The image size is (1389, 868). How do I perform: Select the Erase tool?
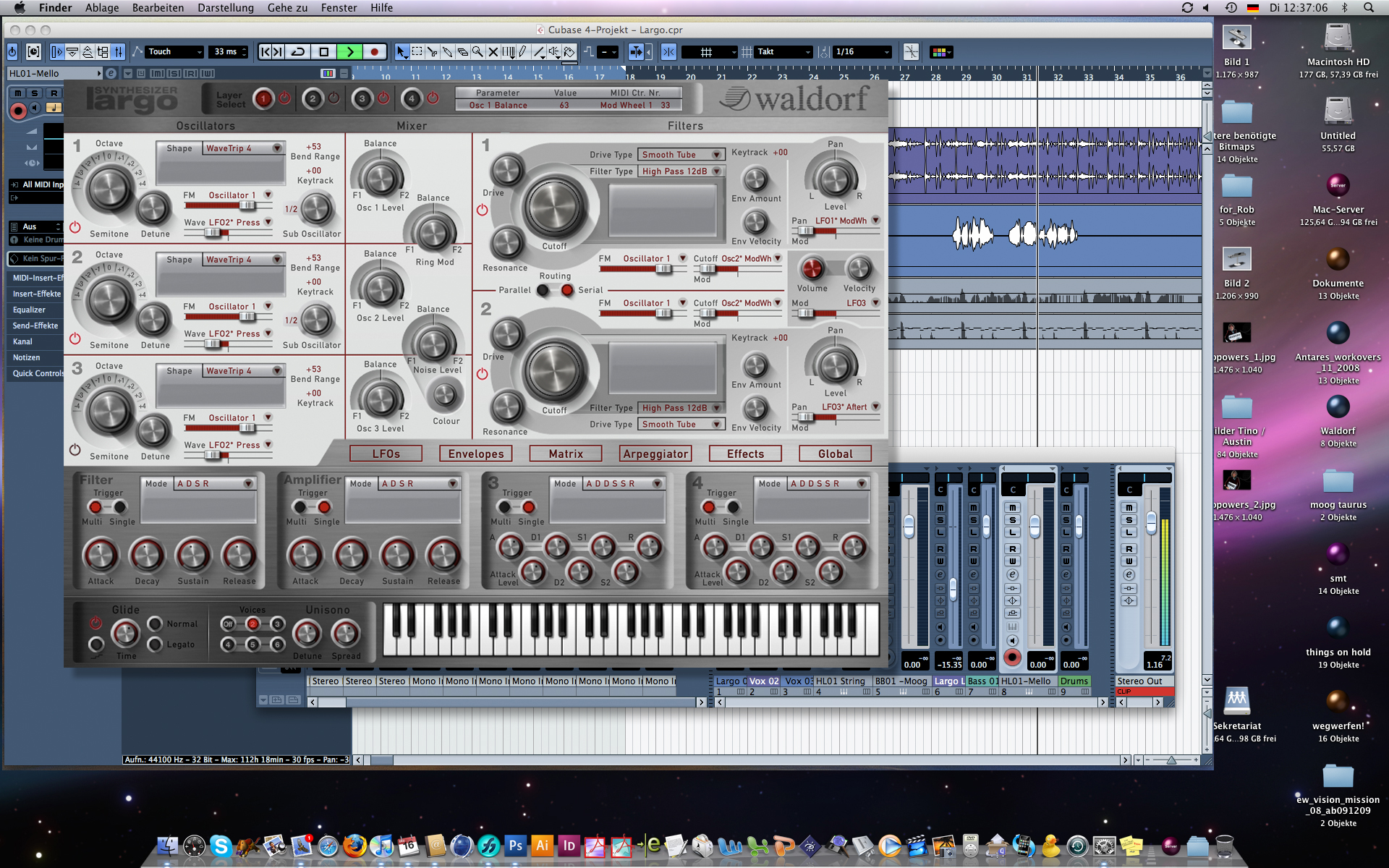tap(463, 52)
